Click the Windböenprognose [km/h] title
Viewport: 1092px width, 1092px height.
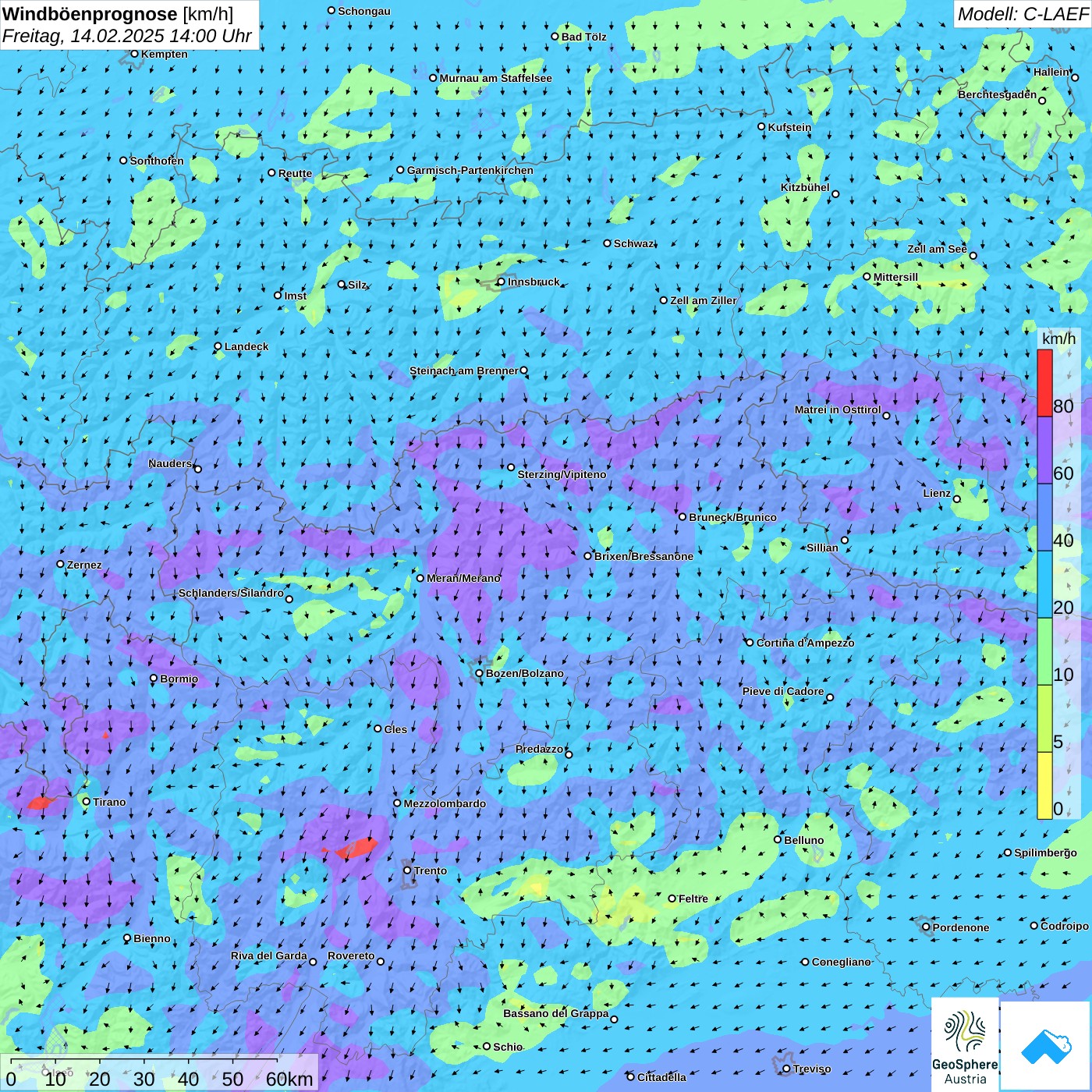click(118, 14)
